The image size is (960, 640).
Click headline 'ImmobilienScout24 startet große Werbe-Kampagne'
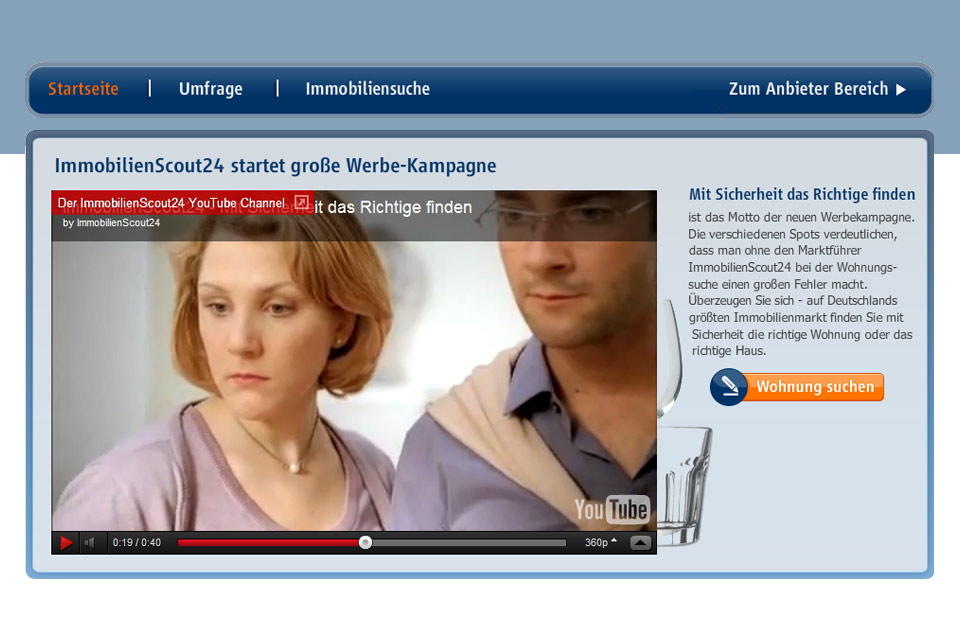(276, 166)
